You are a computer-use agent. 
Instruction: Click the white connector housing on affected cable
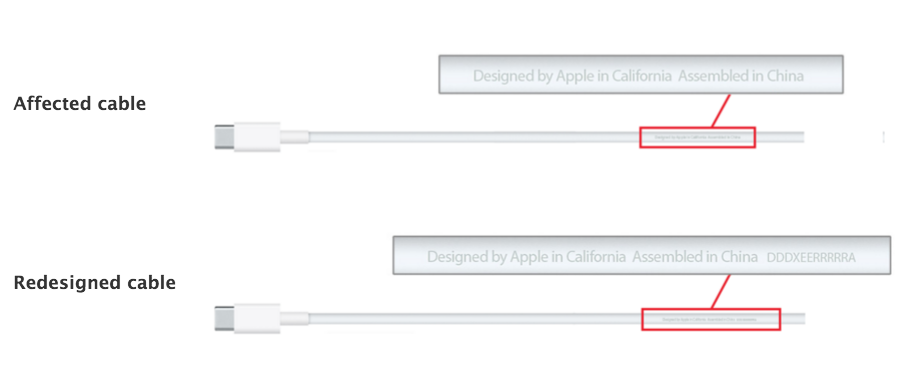click(x=257, y=137)
